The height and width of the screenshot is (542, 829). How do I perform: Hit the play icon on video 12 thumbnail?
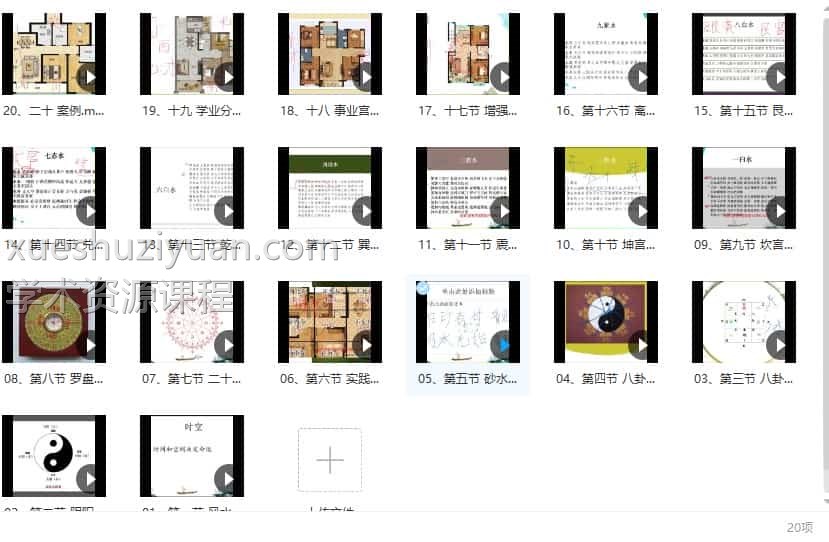tap(364, 210)
